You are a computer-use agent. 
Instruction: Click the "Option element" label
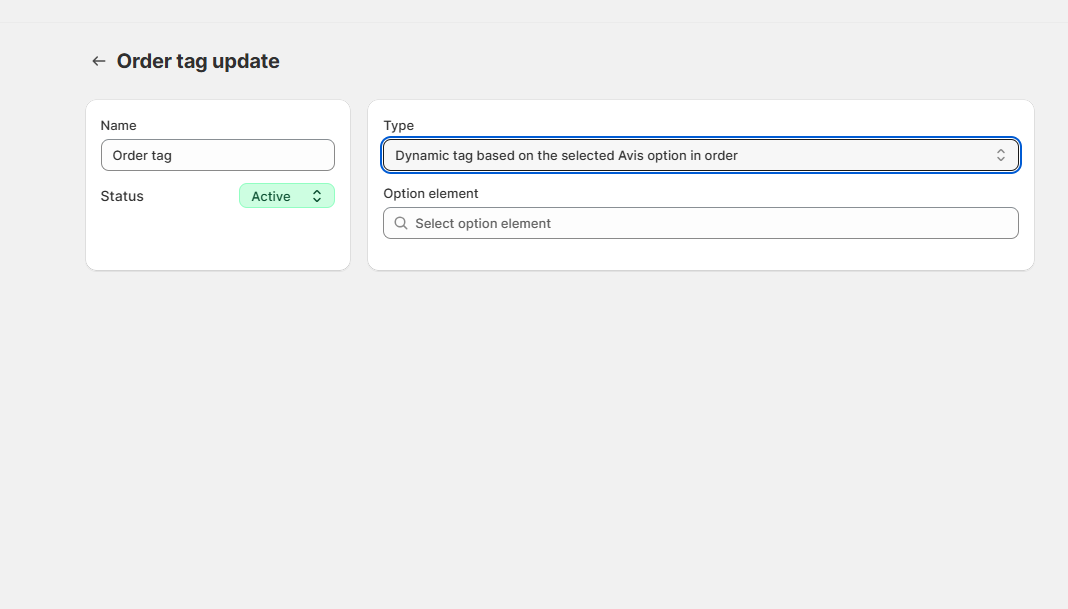point(431,193)
